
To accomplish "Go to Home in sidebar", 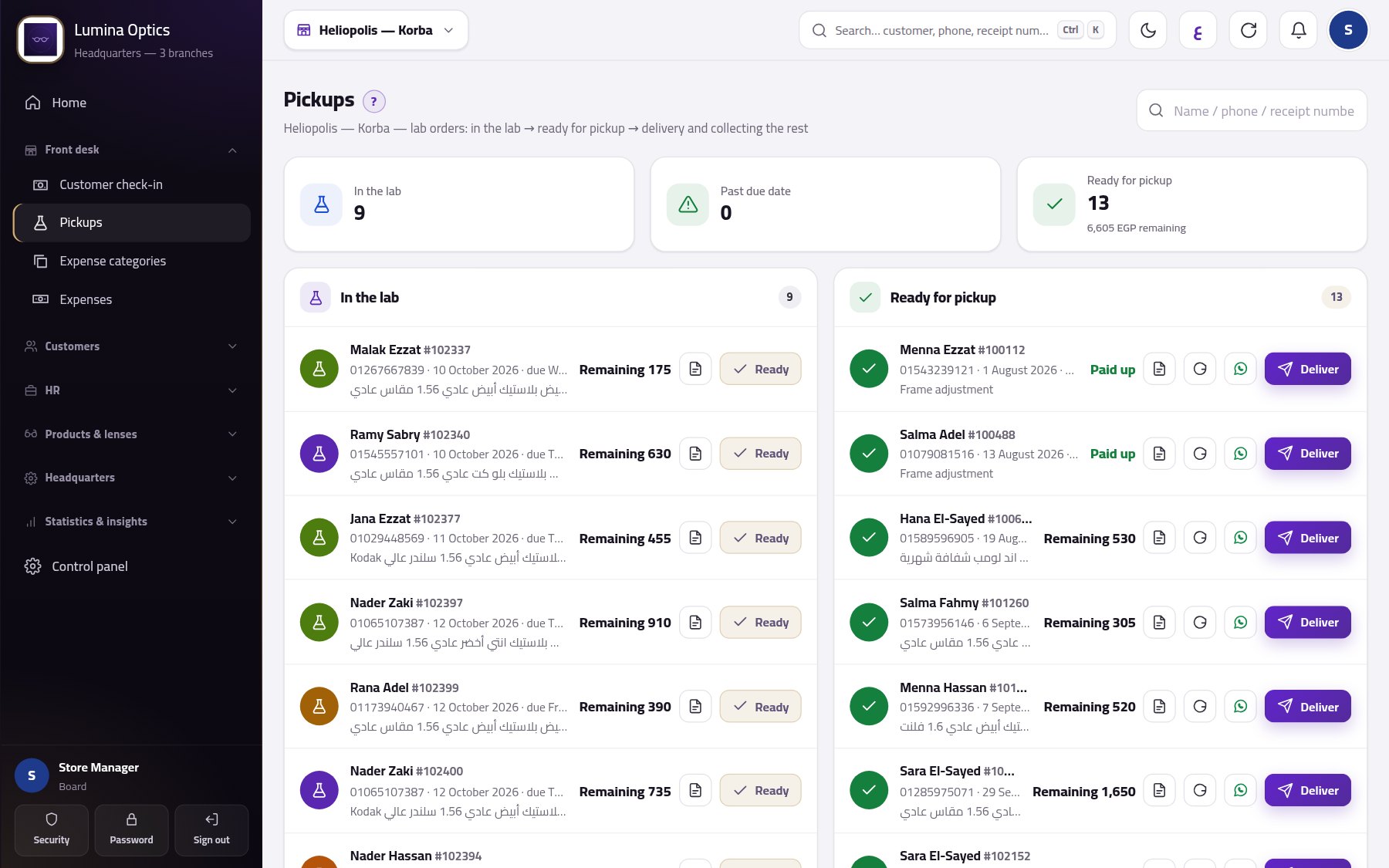I will 131,103.
